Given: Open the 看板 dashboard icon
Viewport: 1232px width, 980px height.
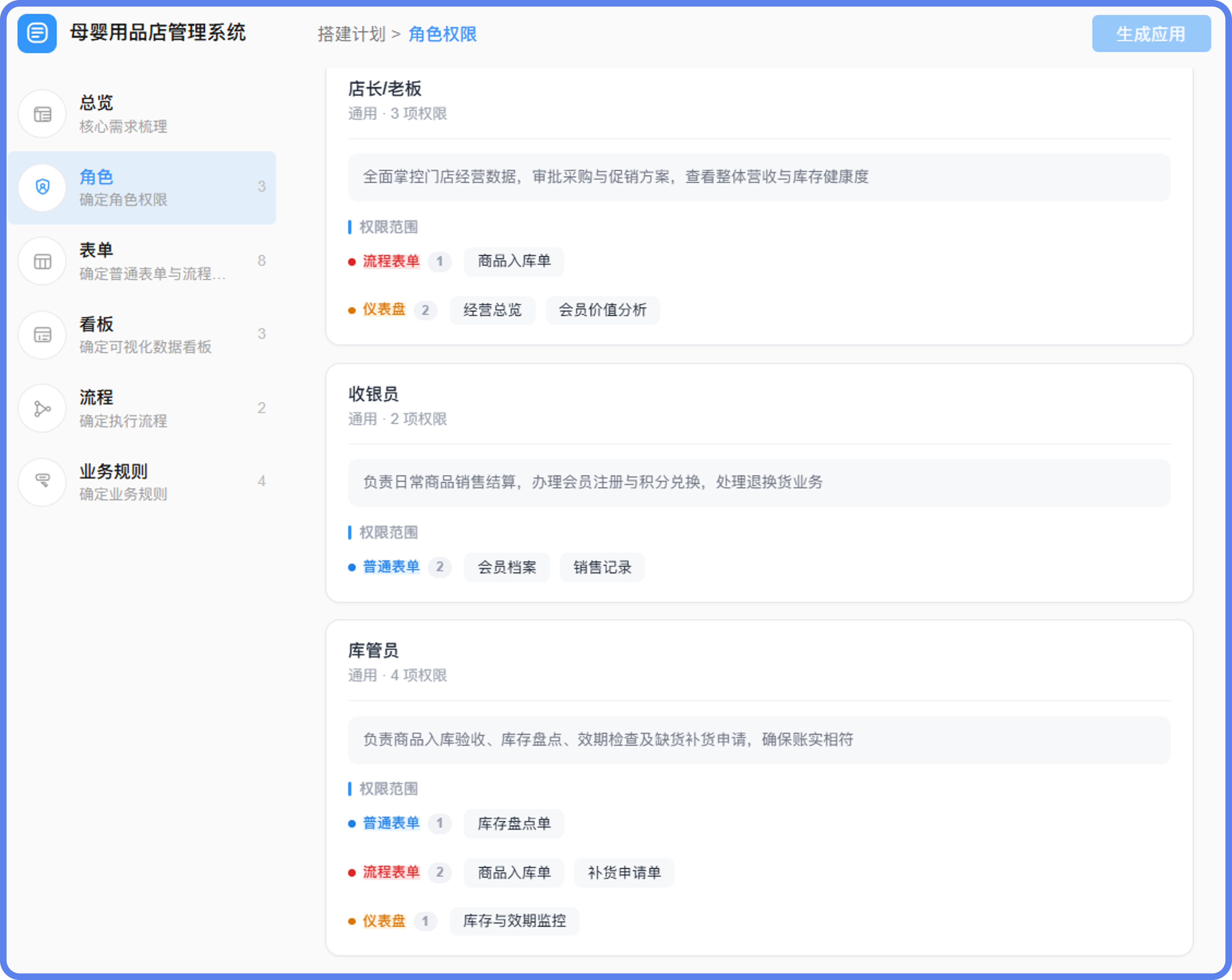Looking at the screenshot, I should point(42,335).
